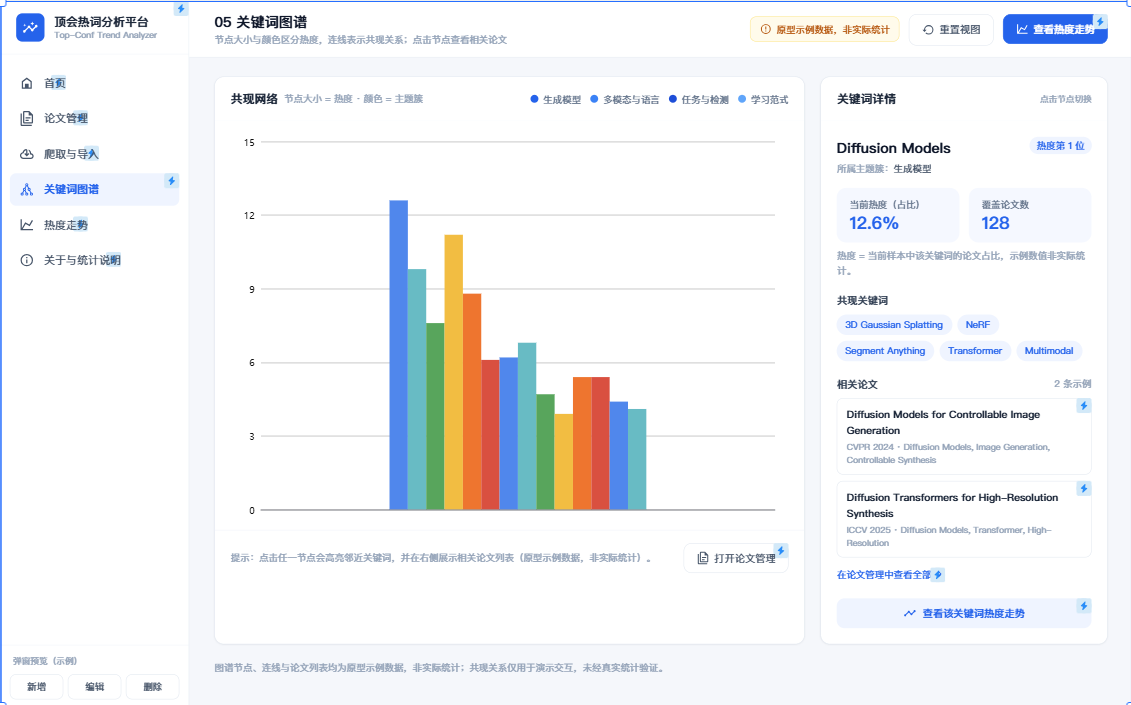
Task: Click the home icon beside 首页
Action: coord(27,83)
